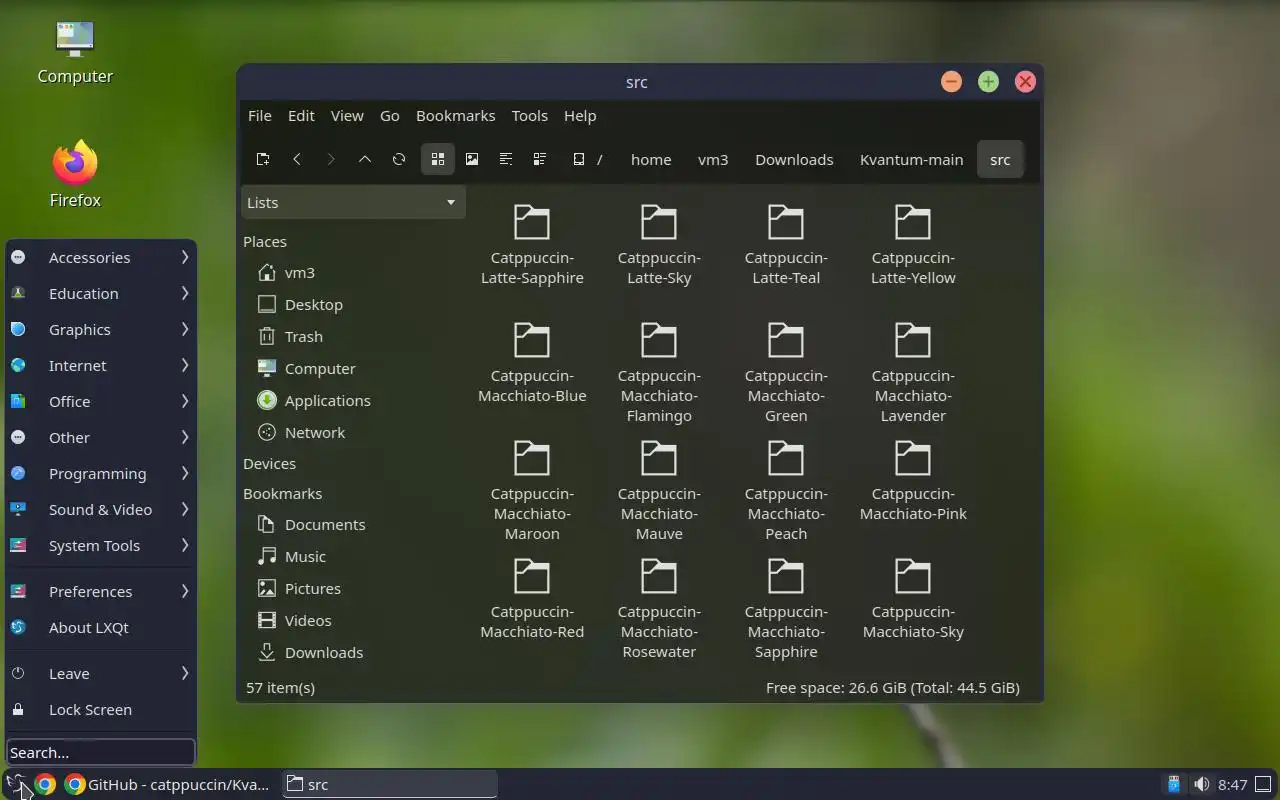Viewport: 1280px width, 800px height.
Task: Select the Catppuccin-Latte-Sapphire folder
Action: coord(532,245)
